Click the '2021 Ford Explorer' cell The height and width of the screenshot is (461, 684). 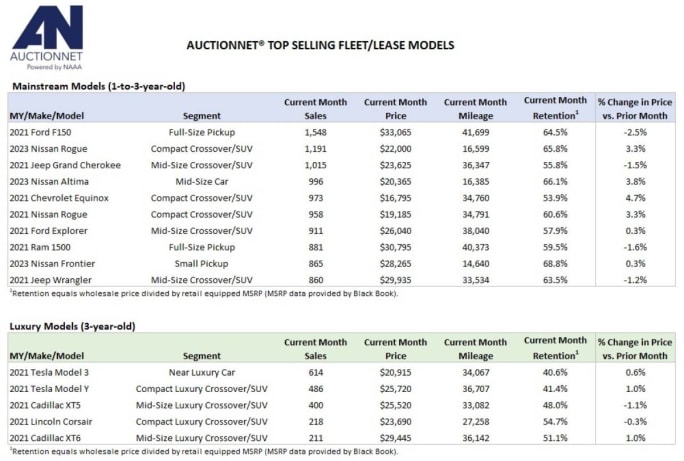tap(48, 231)
